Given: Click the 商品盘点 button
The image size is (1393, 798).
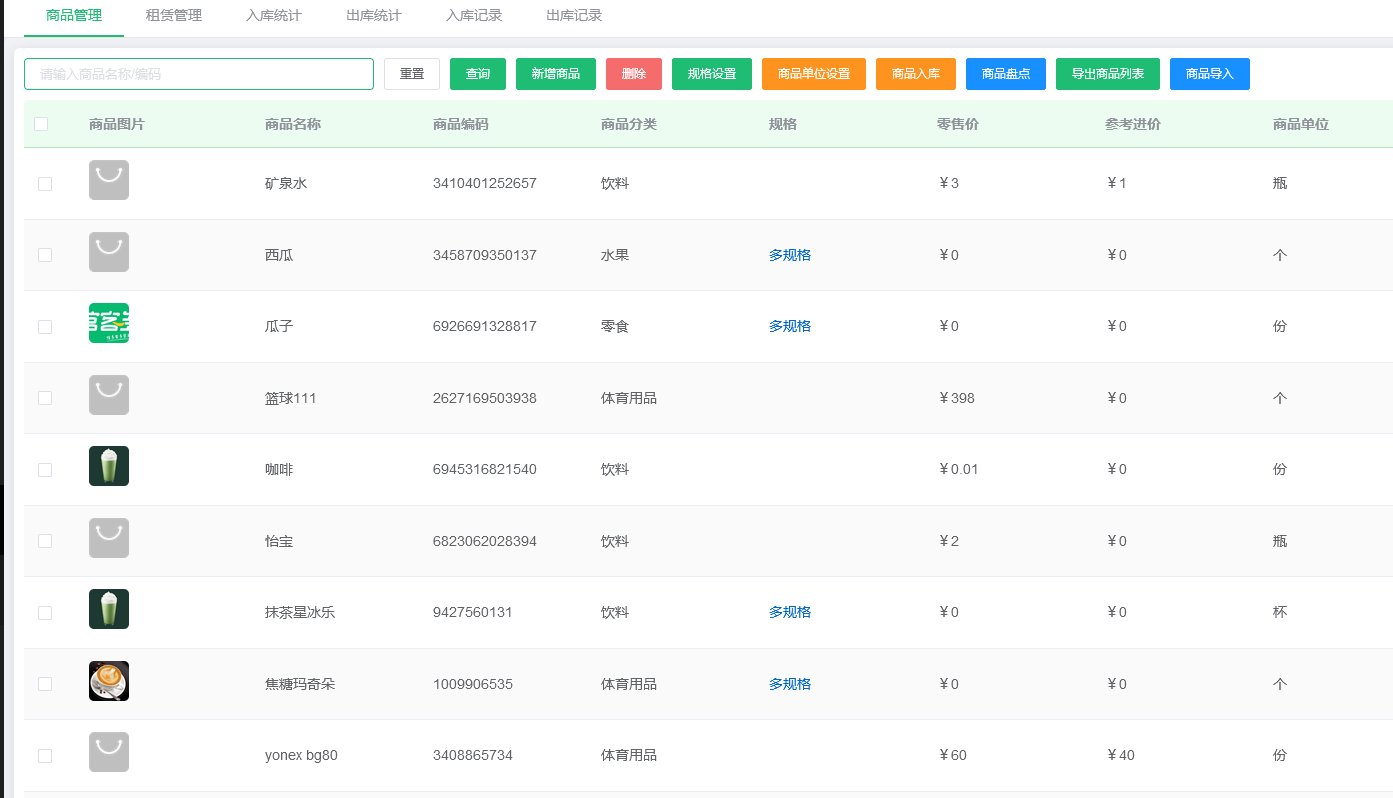Looking at the screenshot, I should (1005, 73).
